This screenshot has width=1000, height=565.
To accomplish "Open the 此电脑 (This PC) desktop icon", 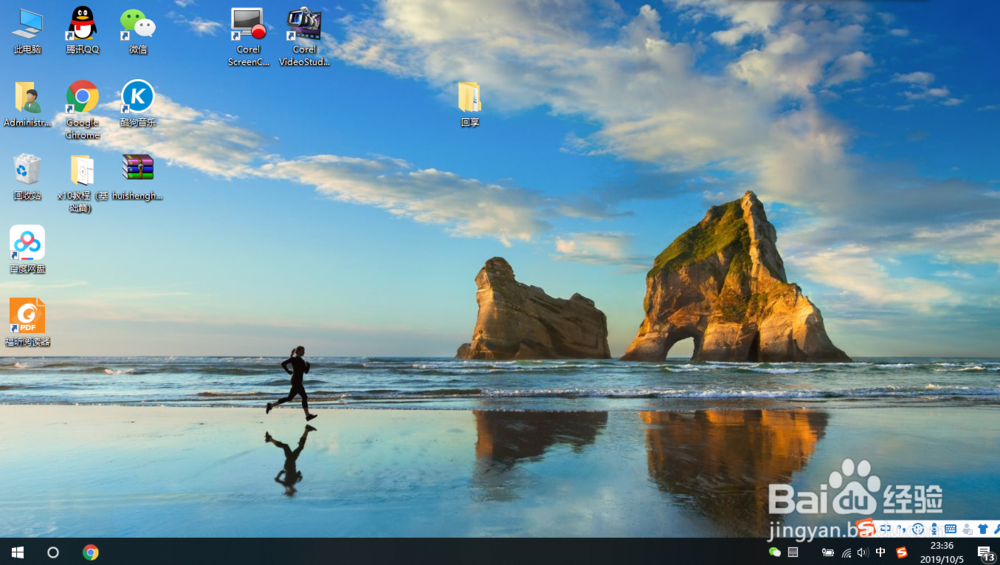I will tap(27, 30).
